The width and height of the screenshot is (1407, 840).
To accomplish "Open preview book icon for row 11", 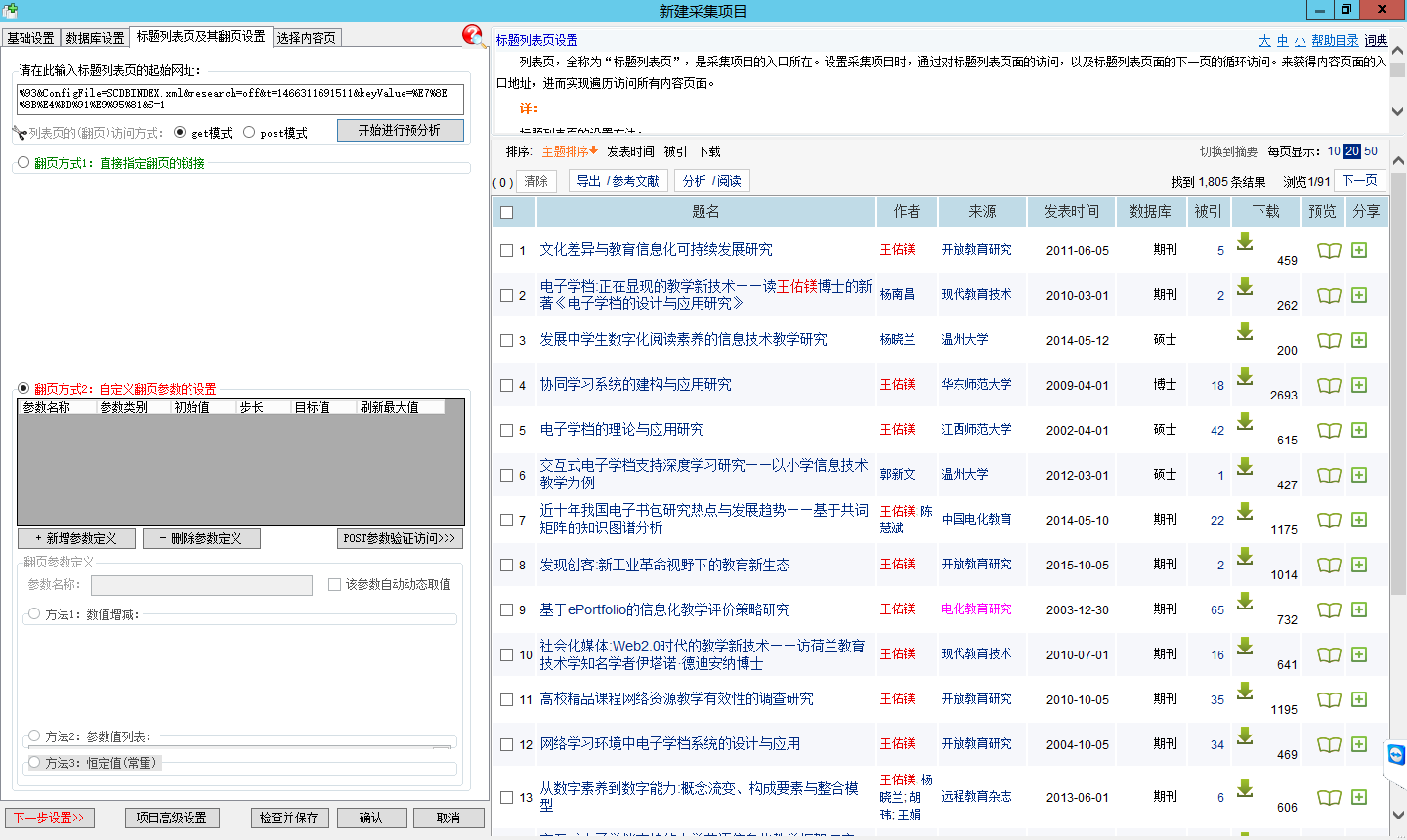I will 1328,699.
